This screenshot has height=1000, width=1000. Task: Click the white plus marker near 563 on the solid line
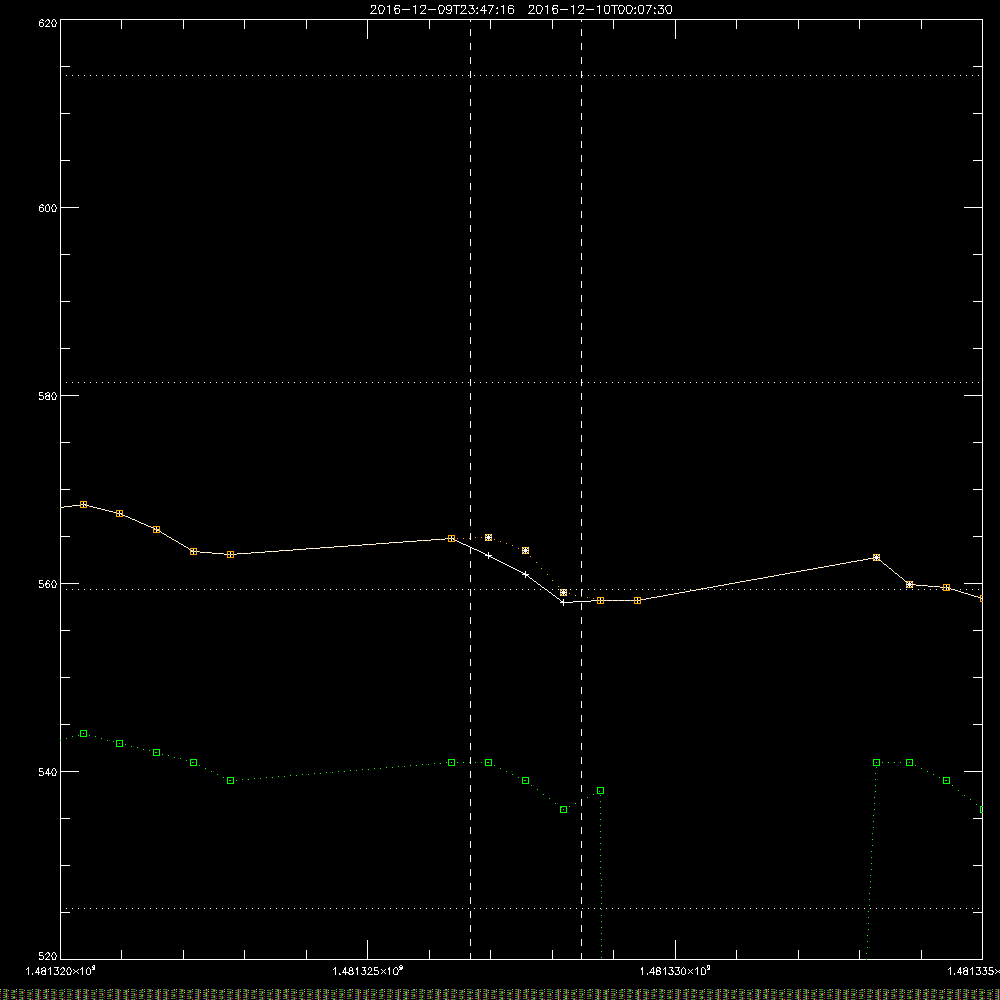coord(489,555)
